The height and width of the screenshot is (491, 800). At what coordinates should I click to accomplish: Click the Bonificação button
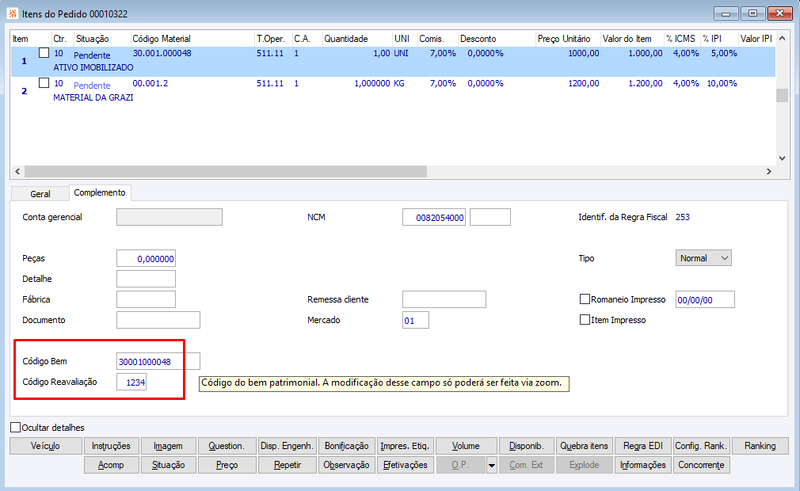pyautogui.click(x=346, y=446)
